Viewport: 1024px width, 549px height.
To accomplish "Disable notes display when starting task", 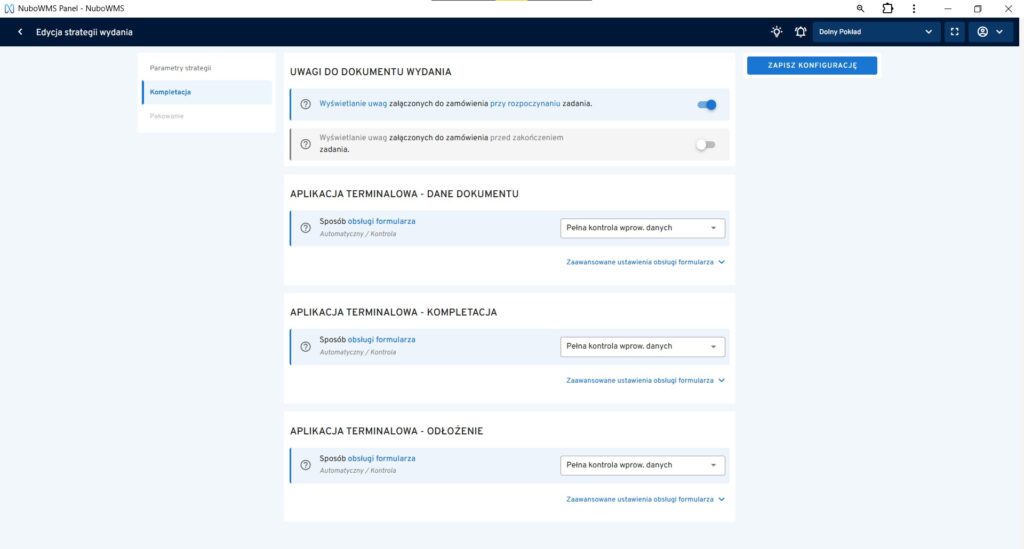I will point(706,104).
